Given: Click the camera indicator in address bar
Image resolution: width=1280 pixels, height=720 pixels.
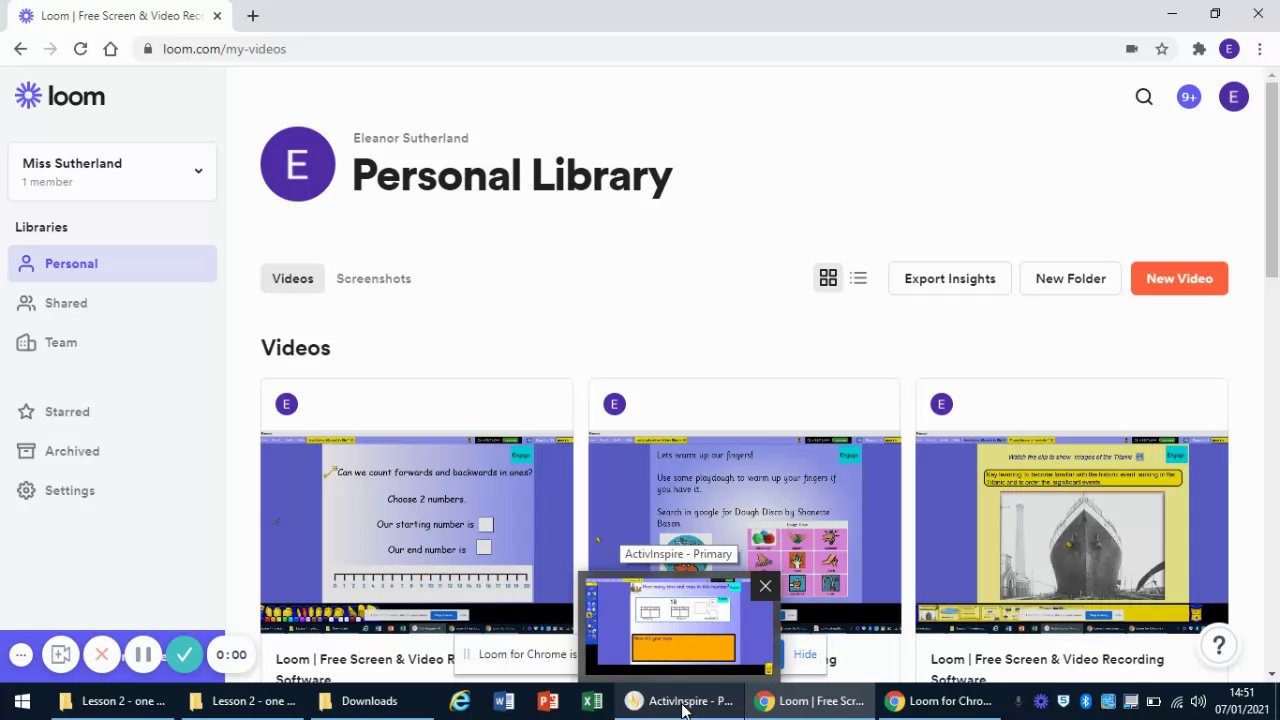Looking at the screenshot, I should click(1131, 48).
